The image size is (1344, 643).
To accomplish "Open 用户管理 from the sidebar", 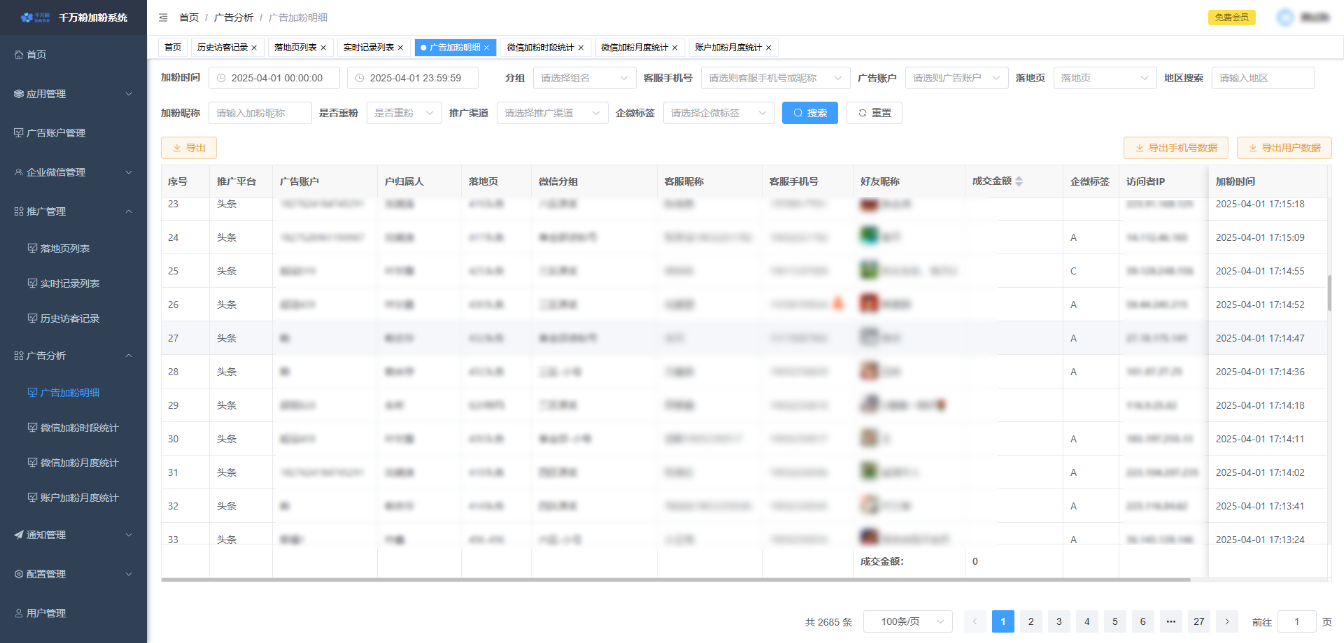I will (x=46, y=613).
